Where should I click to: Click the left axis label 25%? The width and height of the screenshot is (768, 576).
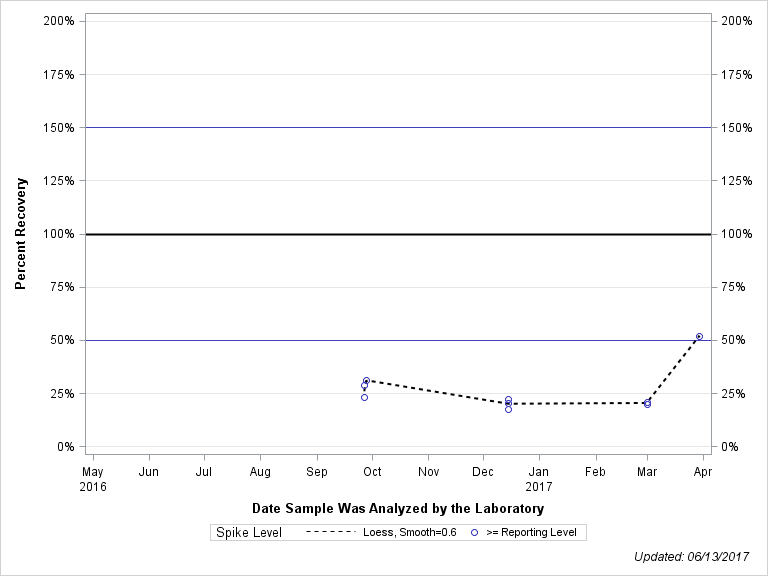[x=62, y=394]
